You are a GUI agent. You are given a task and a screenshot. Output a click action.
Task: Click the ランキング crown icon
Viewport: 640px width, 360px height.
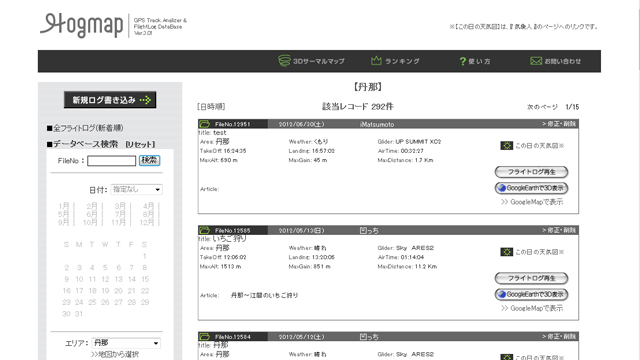point(376,61)
